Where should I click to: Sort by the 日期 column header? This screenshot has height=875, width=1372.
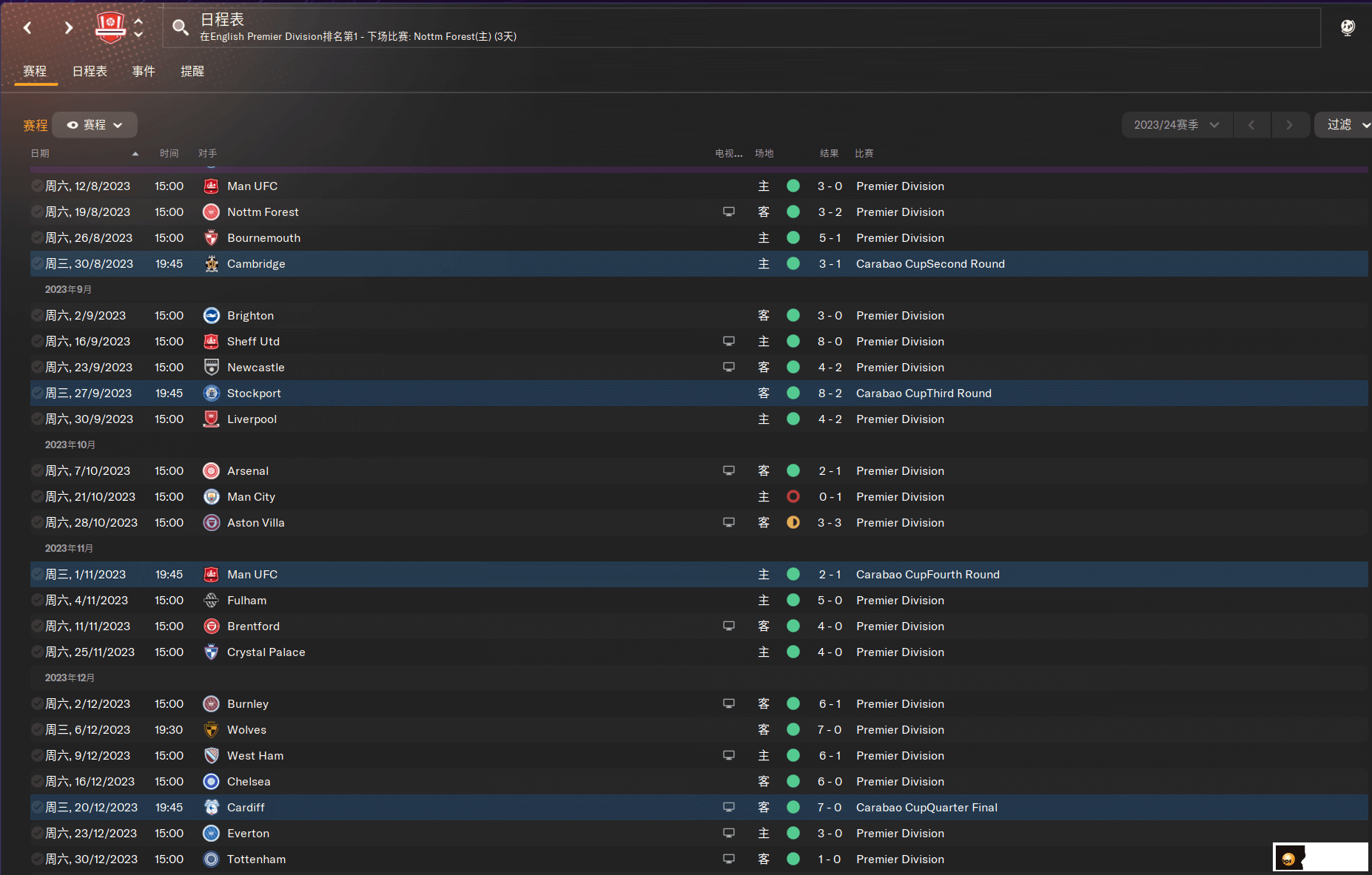click(x=40, y=153)
